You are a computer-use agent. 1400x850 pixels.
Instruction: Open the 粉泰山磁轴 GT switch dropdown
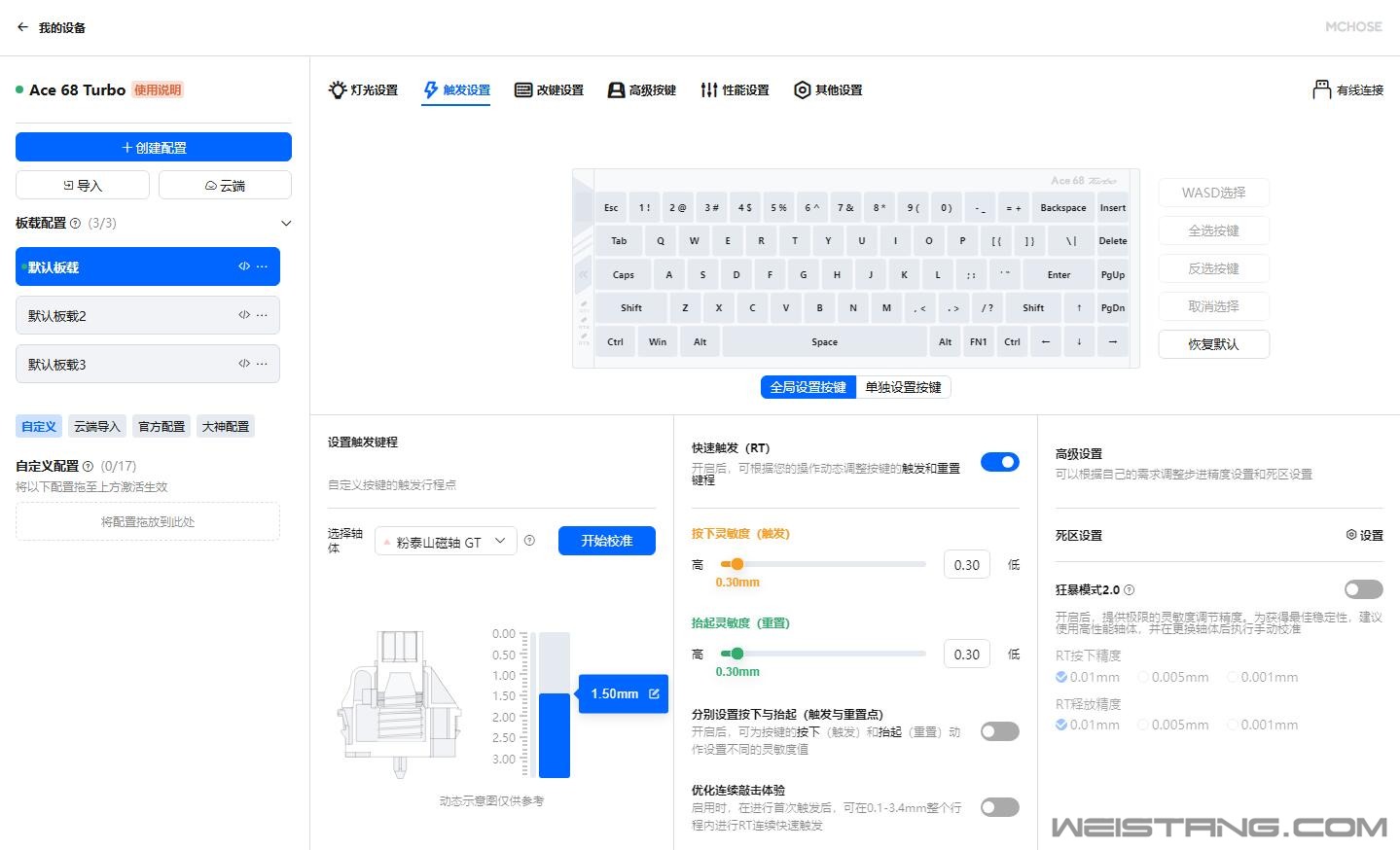pyautogui.click(x=446, y=542)
